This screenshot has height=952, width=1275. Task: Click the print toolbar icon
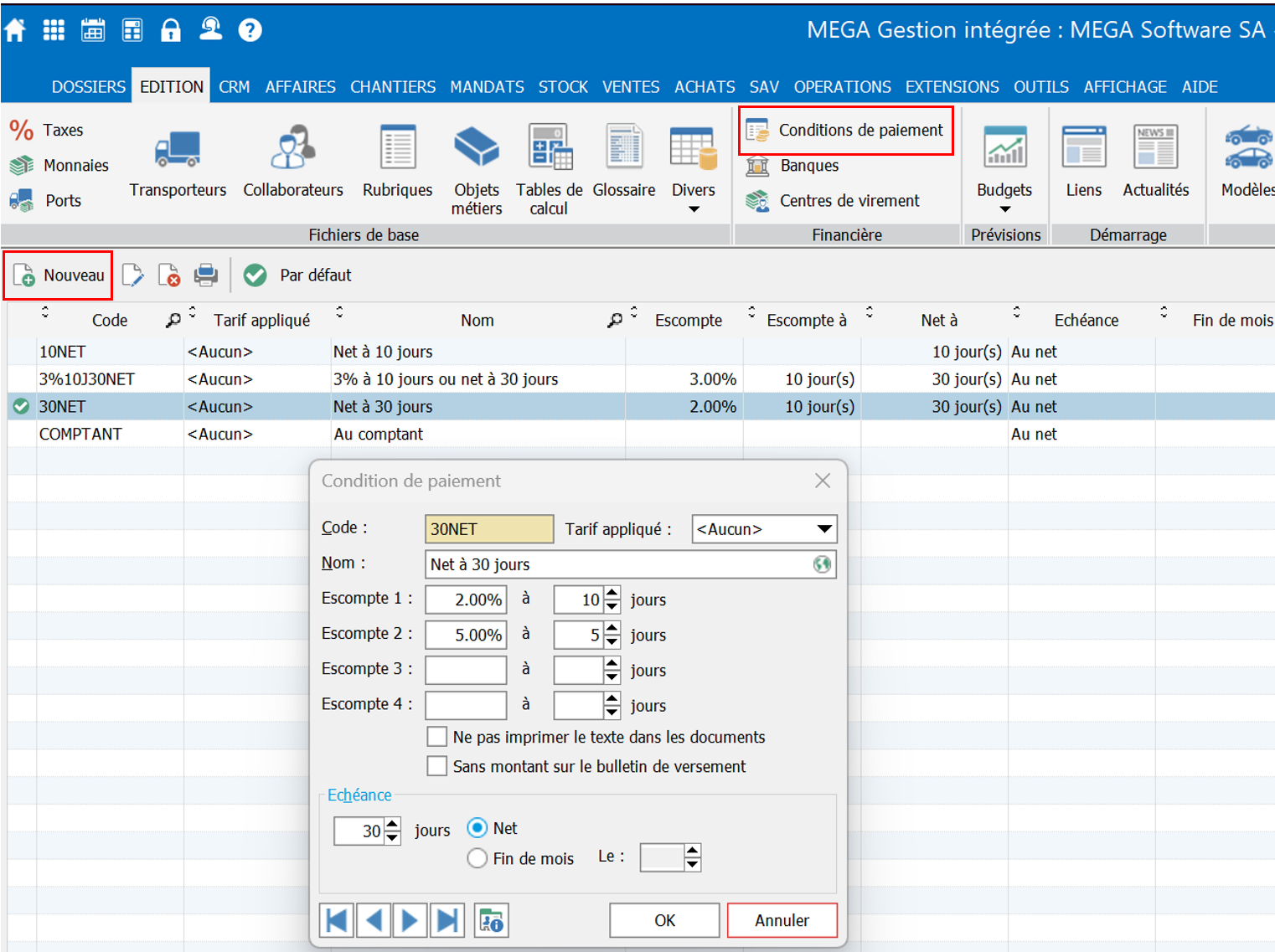(x=206, y=275)
